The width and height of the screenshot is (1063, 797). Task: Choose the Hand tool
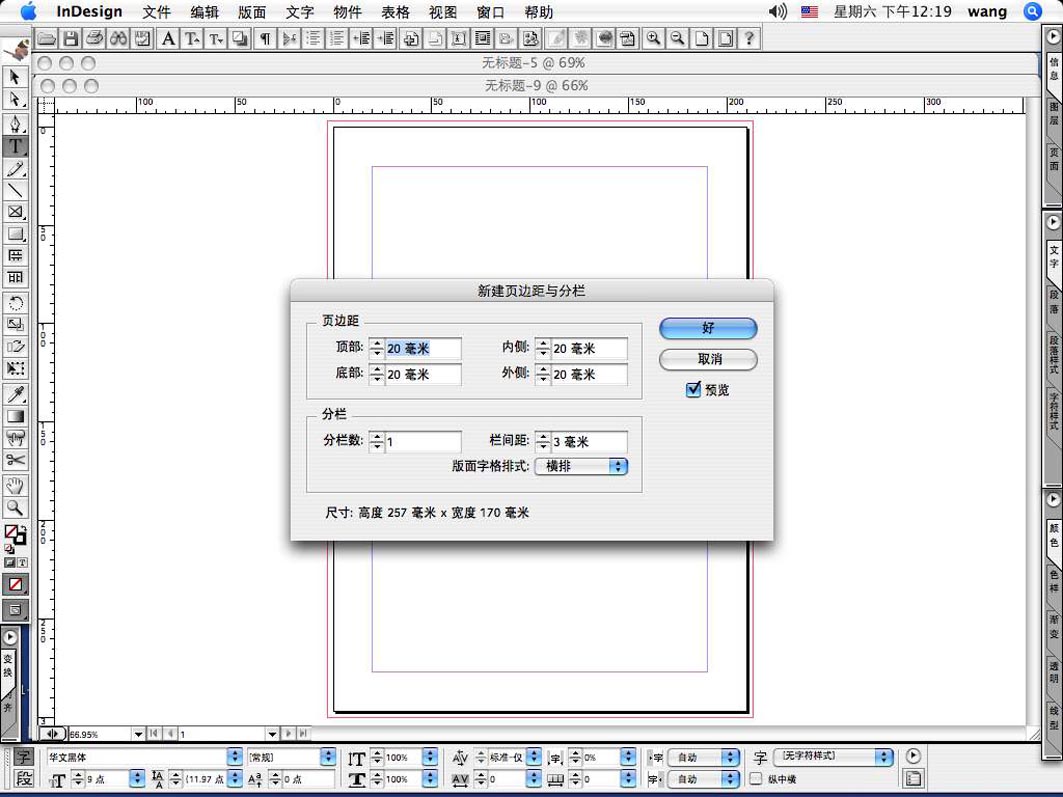(x=15, y=486)
